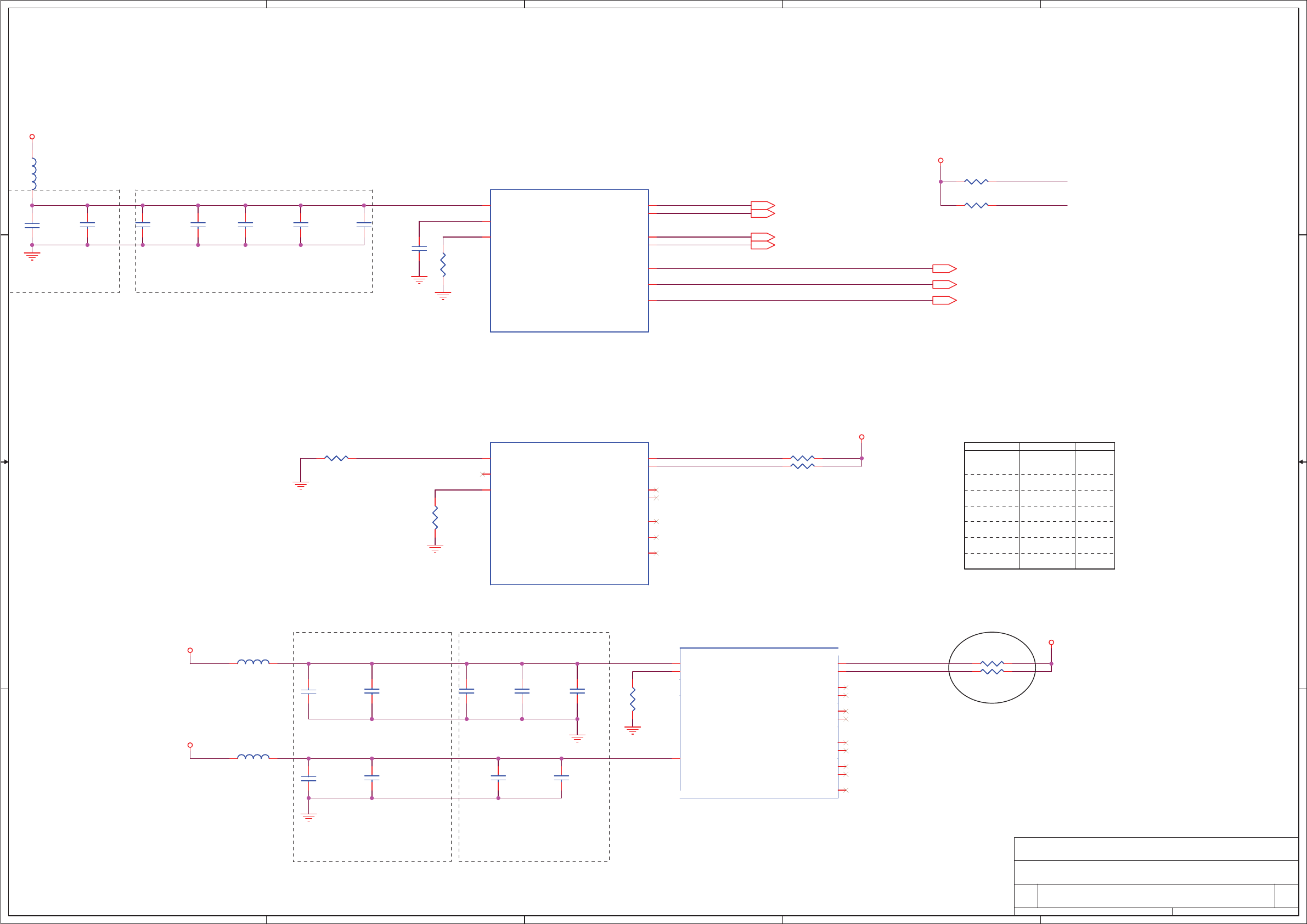Select the vertical inductor symbol at top-left
The width and height of the screenshot is (1307, 924).
(34, 173)
